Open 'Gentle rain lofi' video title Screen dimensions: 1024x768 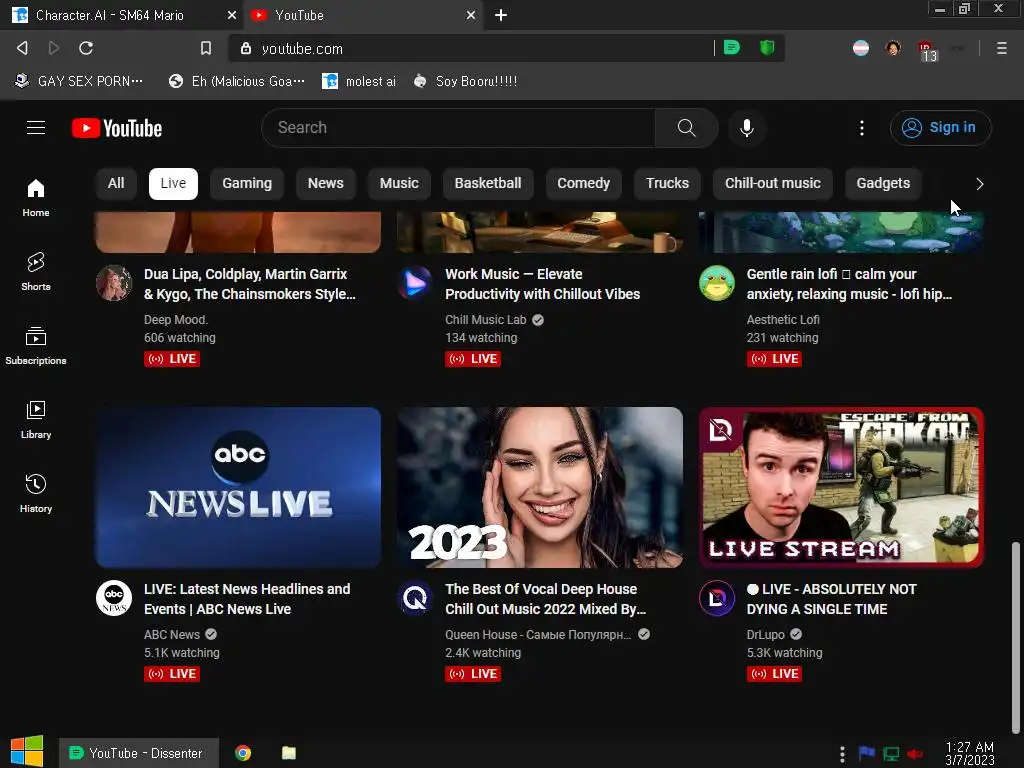tap(849, 284)
